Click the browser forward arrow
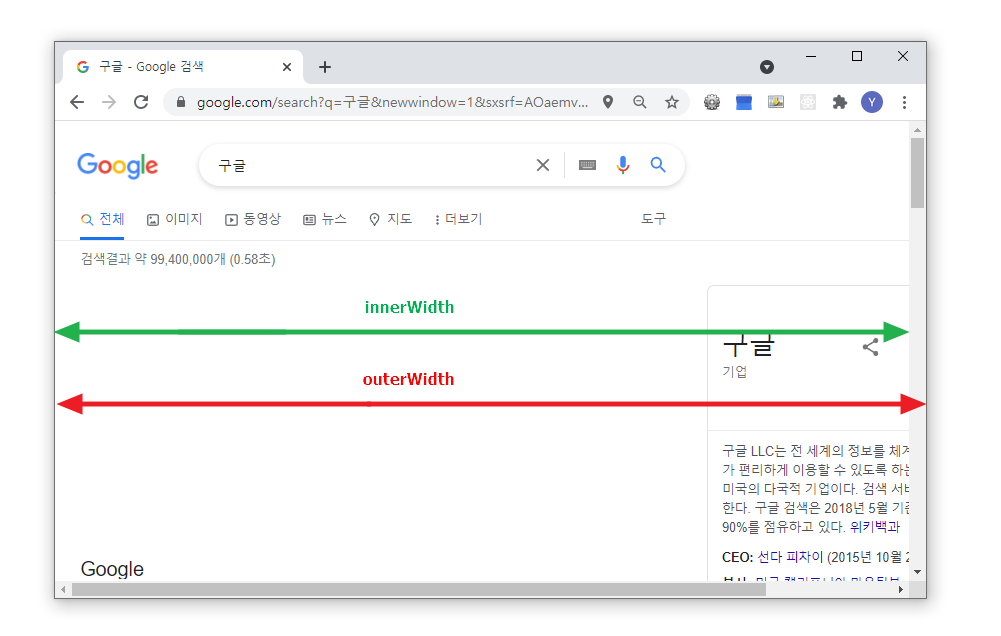This screenshot has width=1001, height=636. point(109,102)
